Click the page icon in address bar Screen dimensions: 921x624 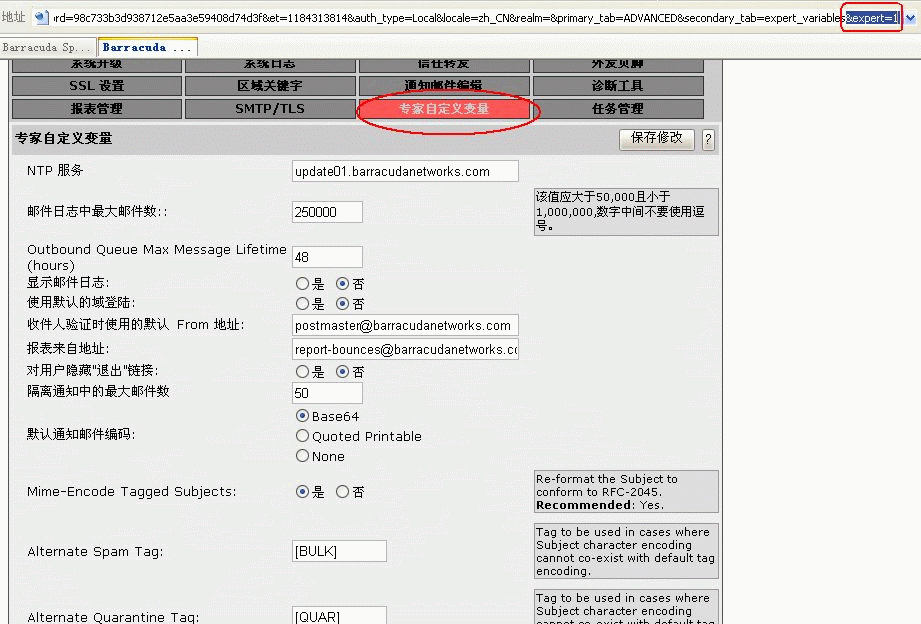click(x=39, y=18)
